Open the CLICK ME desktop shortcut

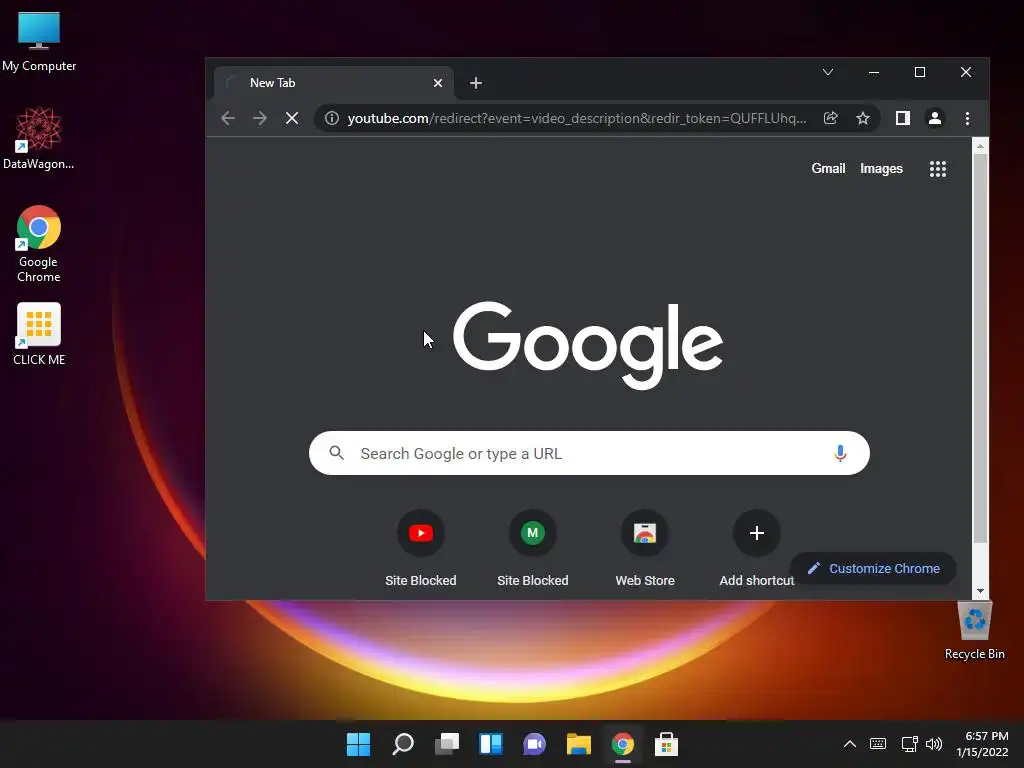pyautogui.click(x=39, y=334)
